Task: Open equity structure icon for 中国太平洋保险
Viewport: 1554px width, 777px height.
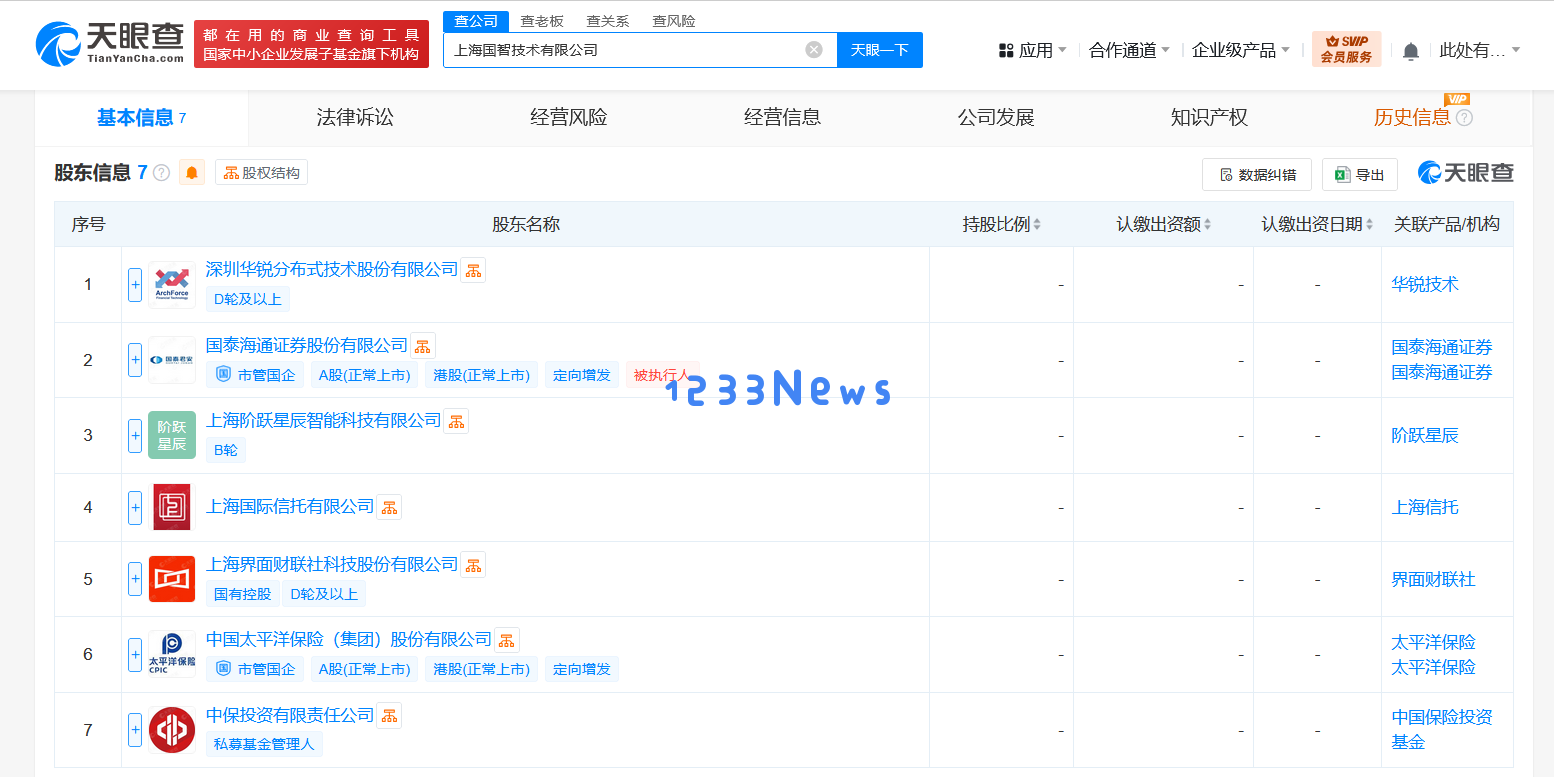Action: [507, 640]
